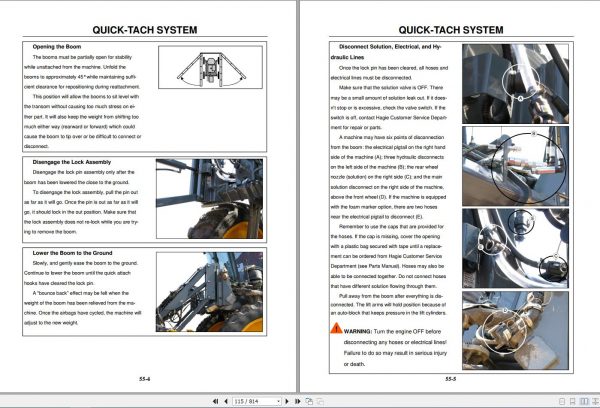
Task: Jump to the first page
Action: click(215, 401)
